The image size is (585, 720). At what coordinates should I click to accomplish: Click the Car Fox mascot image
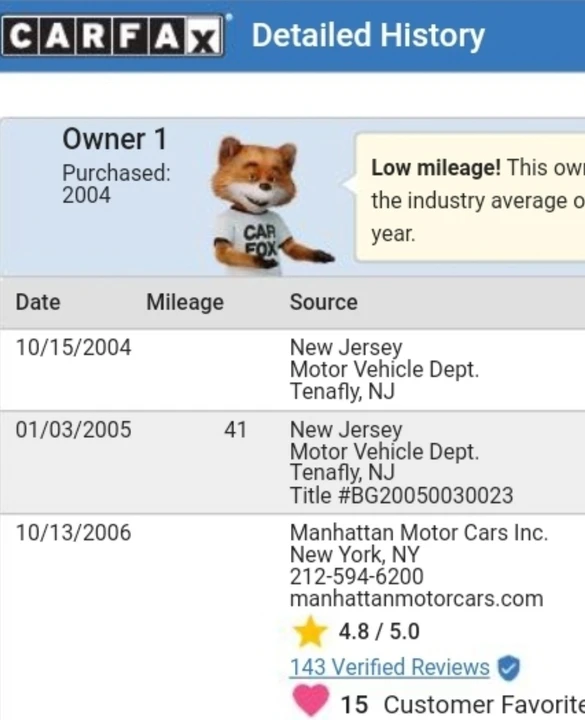pos(272,205)
